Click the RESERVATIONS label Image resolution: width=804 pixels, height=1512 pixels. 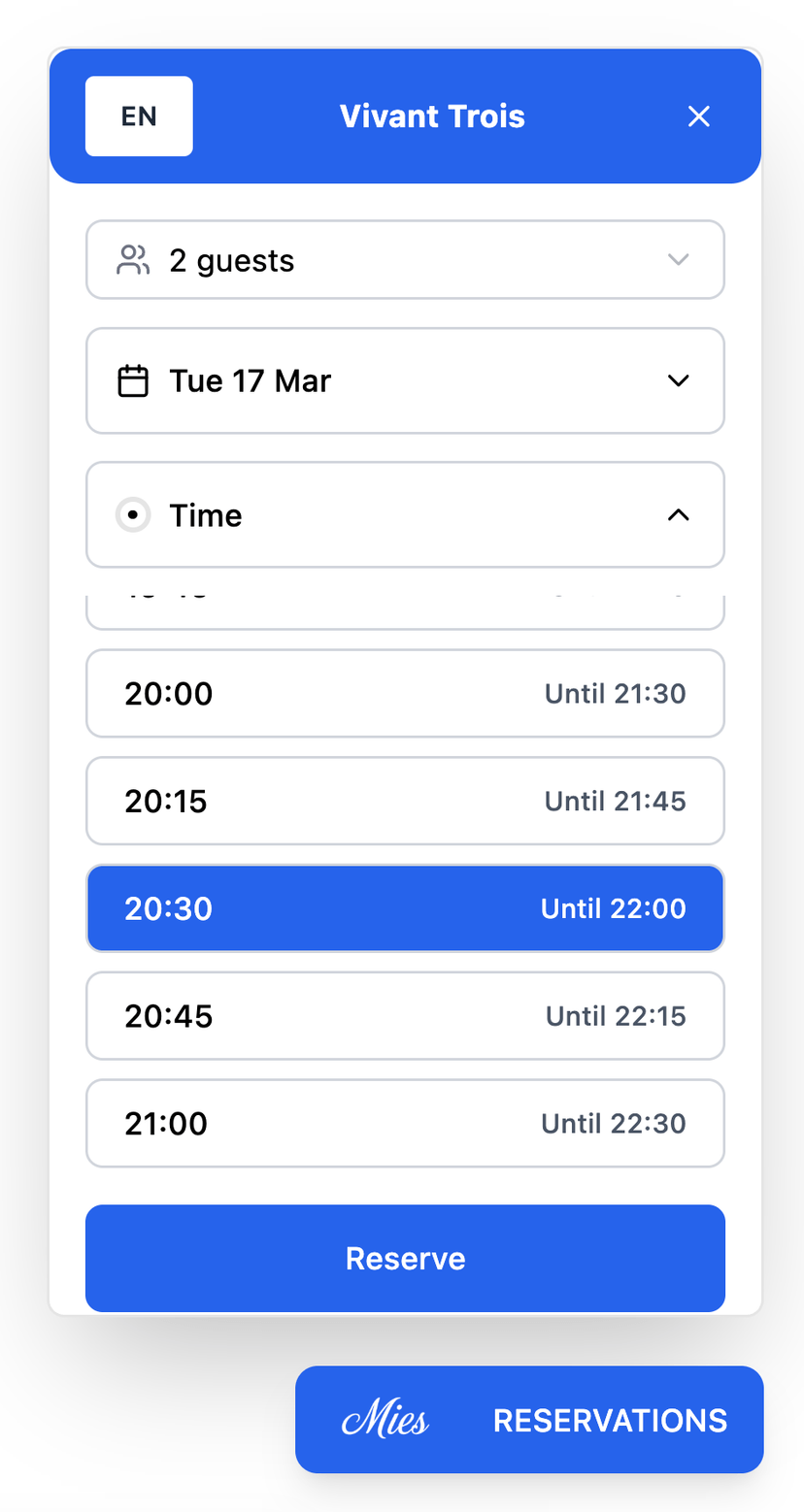click(x=610, y=1421)
